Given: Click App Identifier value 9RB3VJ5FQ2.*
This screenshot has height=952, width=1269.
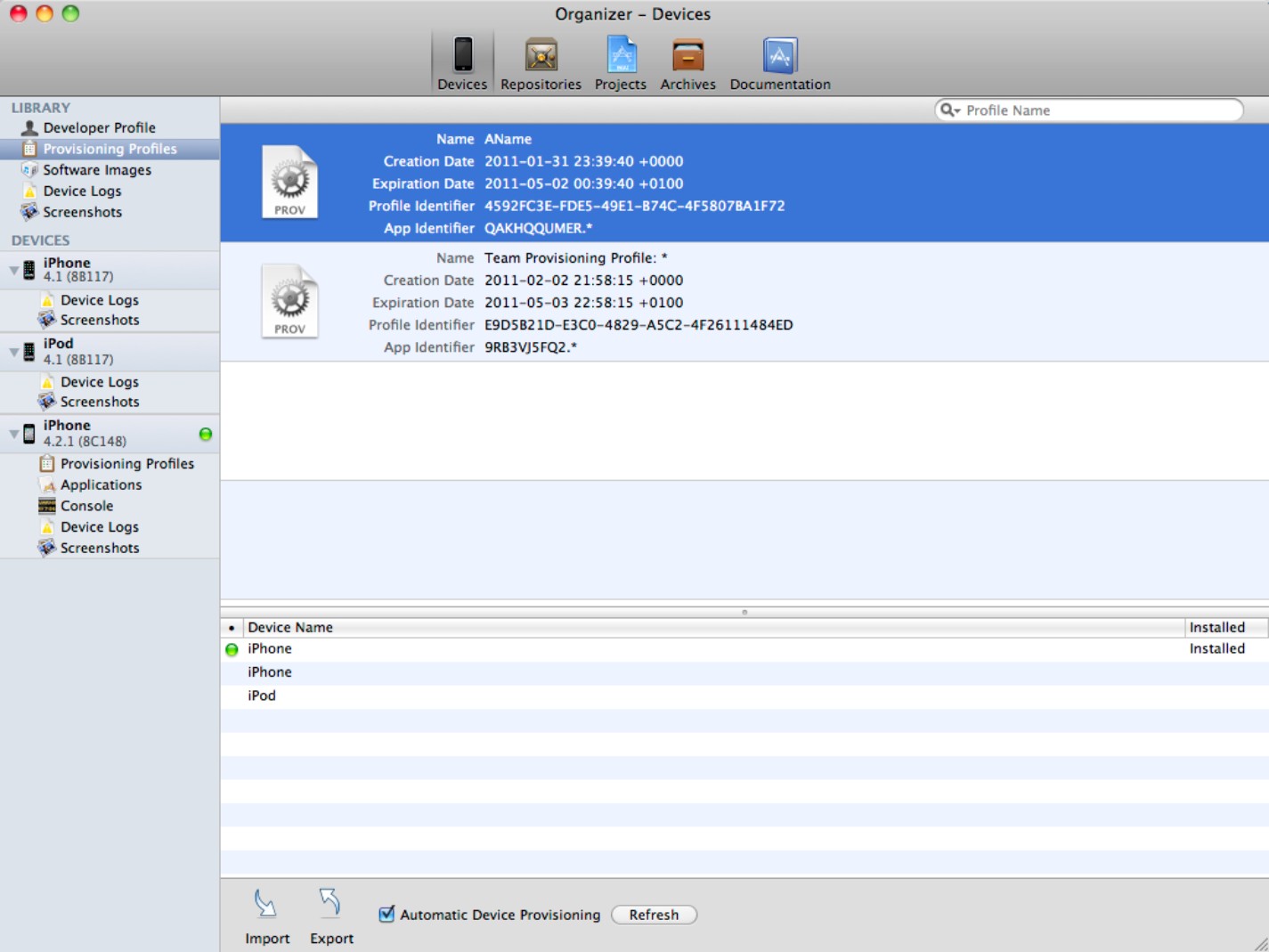Looking at the screenshot, I should [x=531, y=347].
